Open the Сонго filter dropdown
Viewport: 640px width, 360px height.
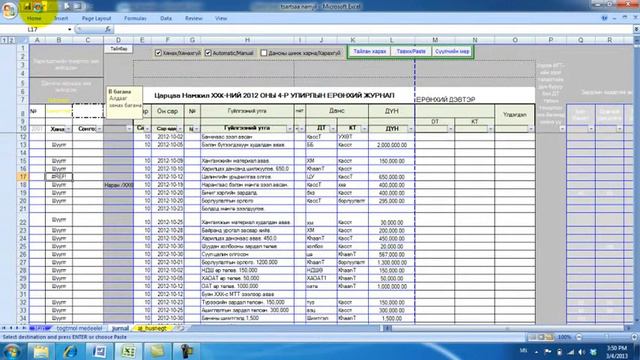coord(100,129)
